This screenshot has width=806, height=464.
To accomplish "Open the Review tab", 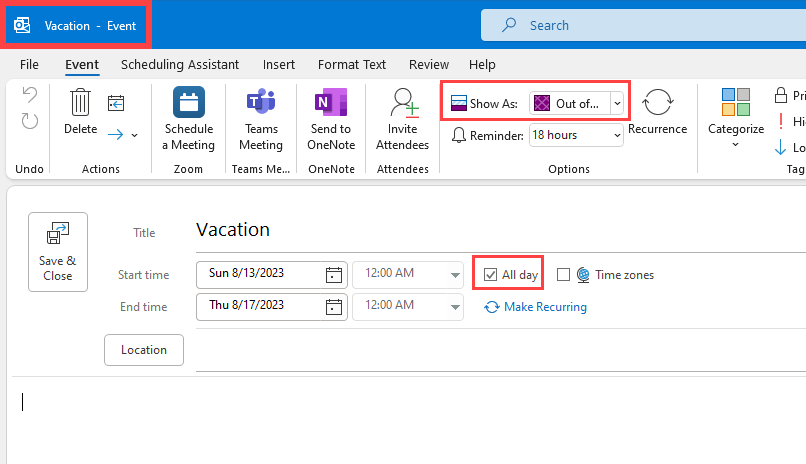I will pos(429,65).
